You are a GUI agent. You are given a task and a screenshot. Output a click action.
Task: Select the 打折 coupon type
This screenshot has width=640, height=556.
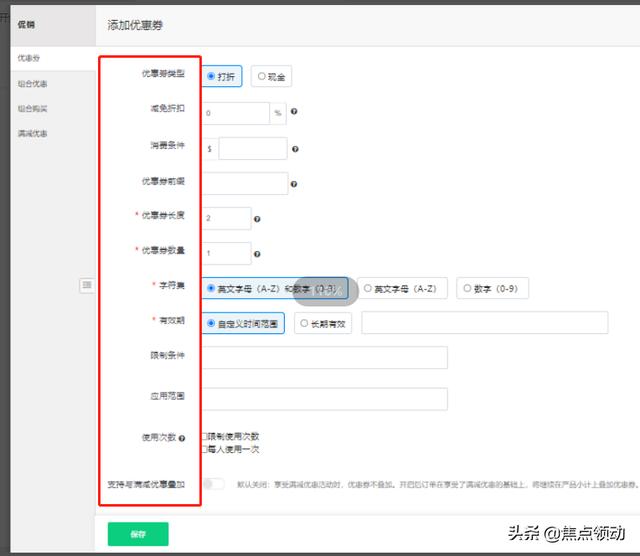click(221, 76)
